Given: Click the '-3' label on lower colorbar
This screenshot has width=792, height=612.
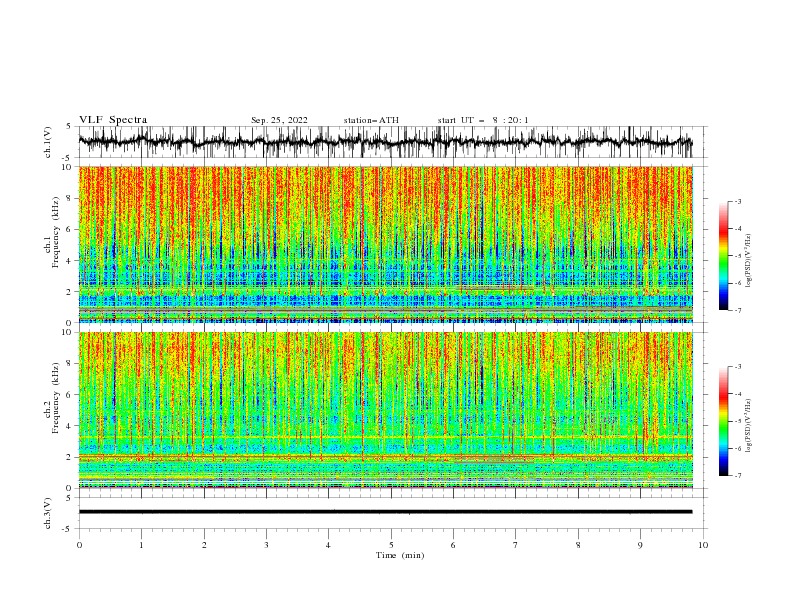Looking at the screenshot, I should tap(737, 367).
